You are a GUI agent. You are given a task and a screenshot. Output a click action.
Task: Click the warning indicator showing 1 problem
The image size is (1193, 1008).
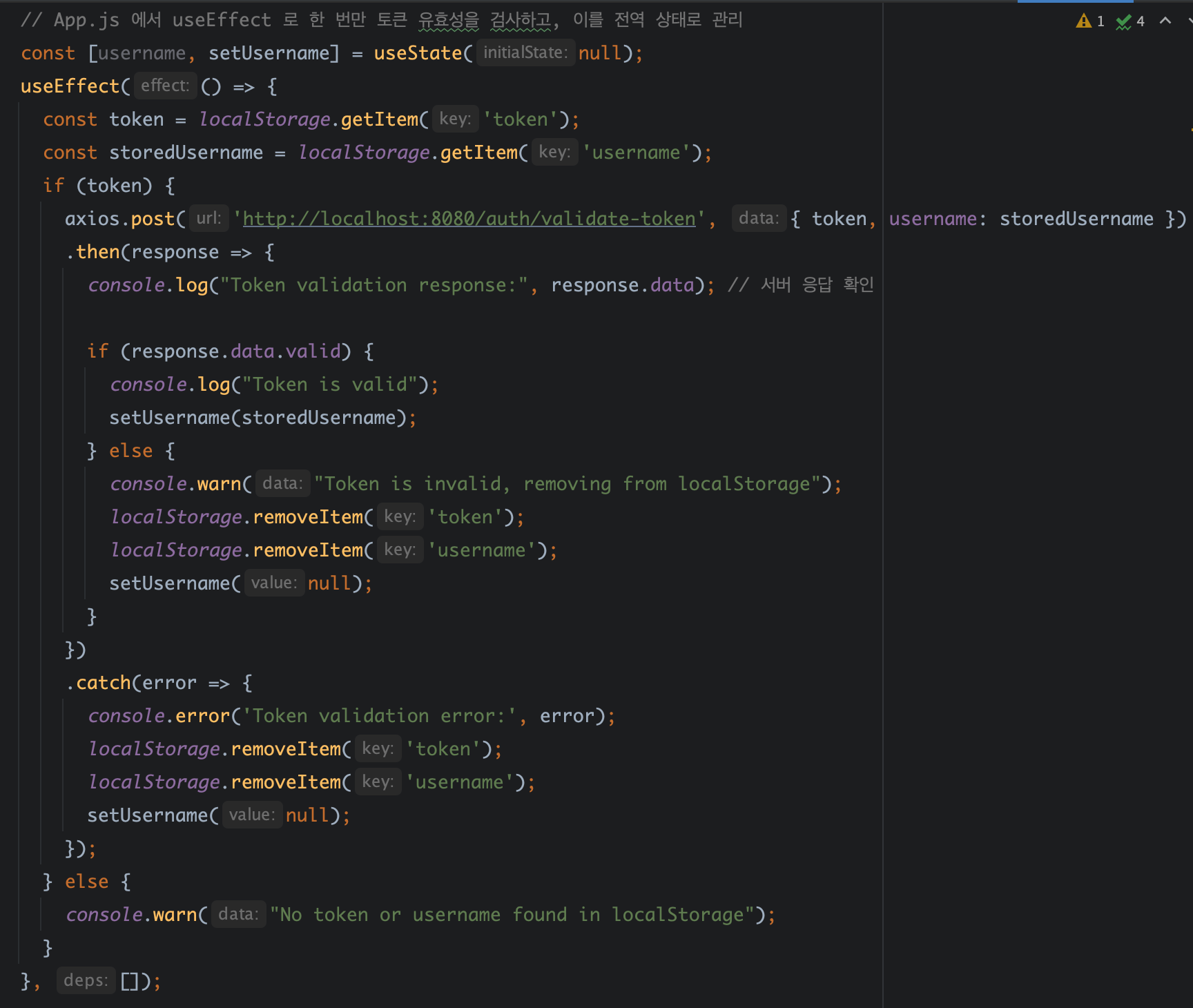[1090, 21]
